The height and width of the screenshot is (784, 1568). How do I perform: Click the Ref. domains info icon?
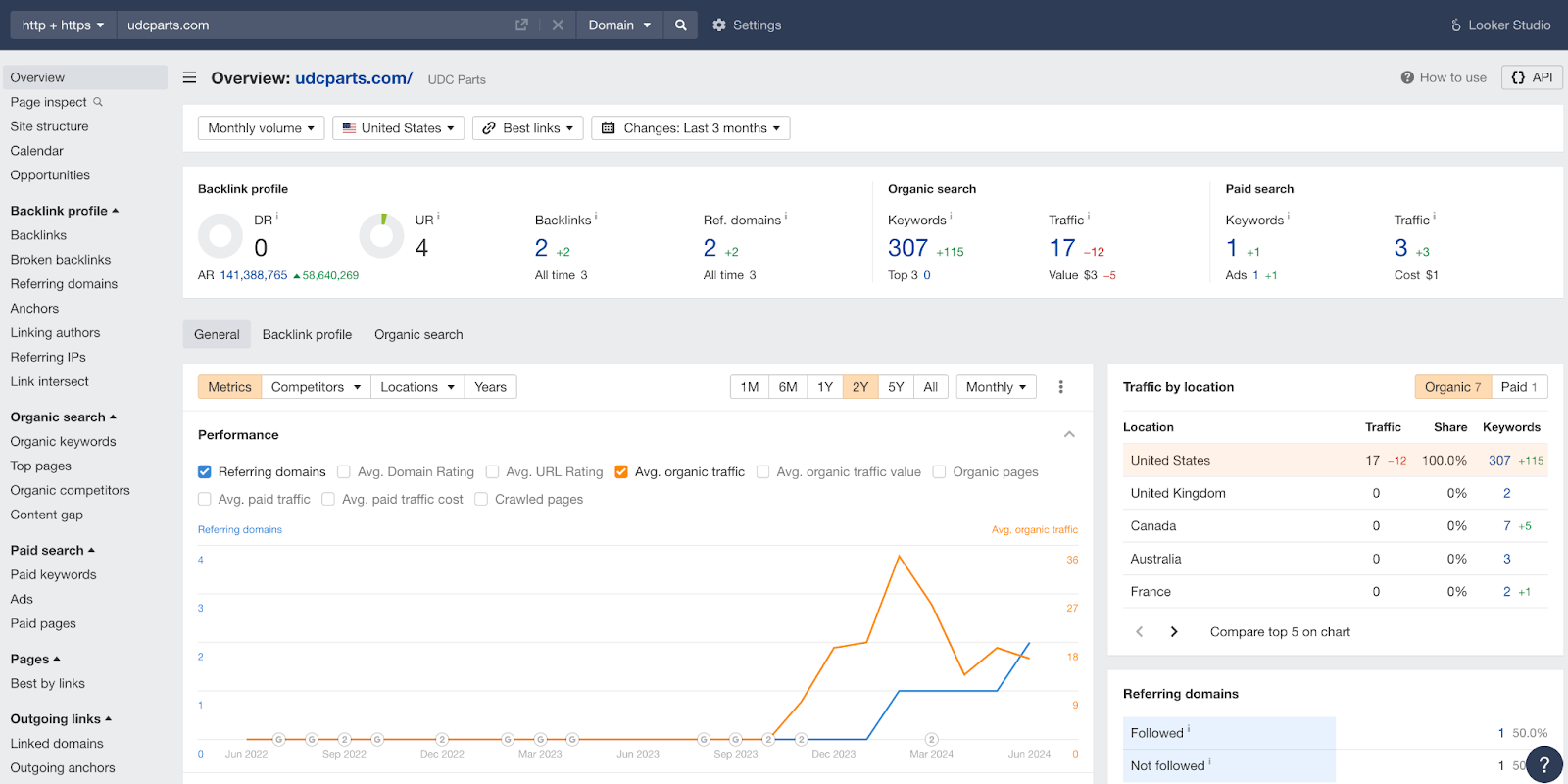786,216
